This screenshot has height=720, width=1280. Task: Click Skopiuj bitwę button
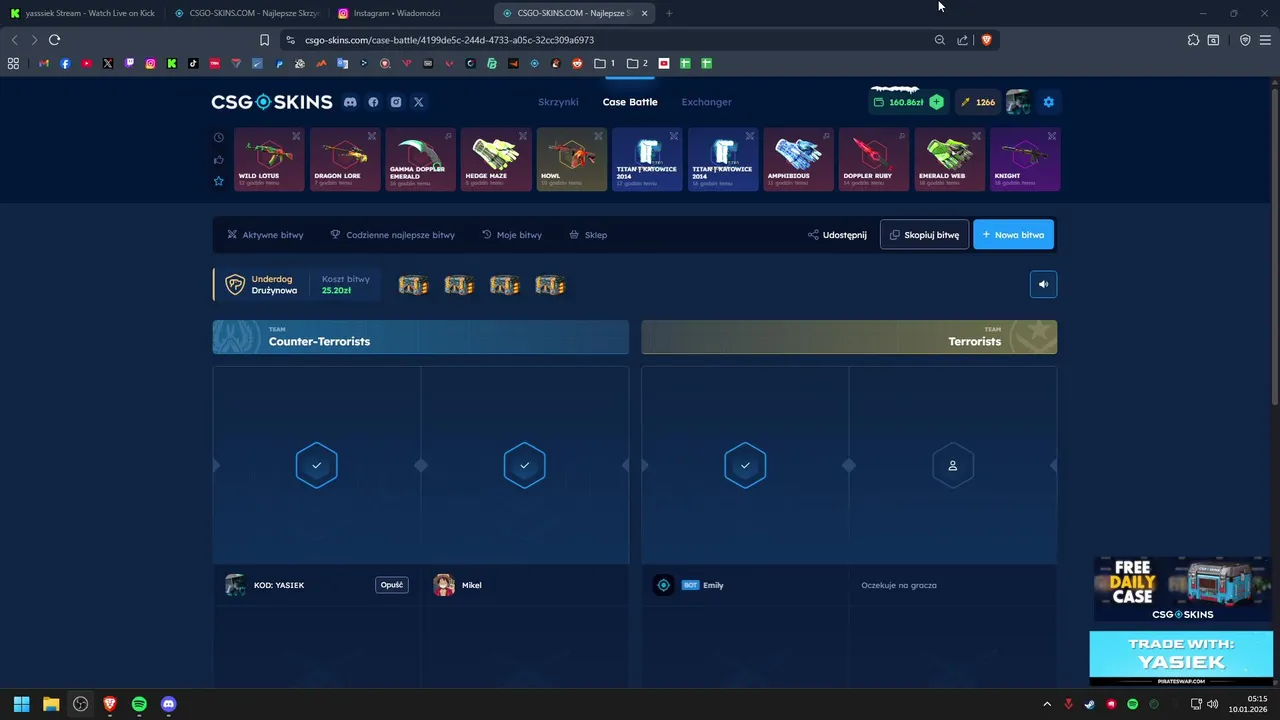(925, 235)
